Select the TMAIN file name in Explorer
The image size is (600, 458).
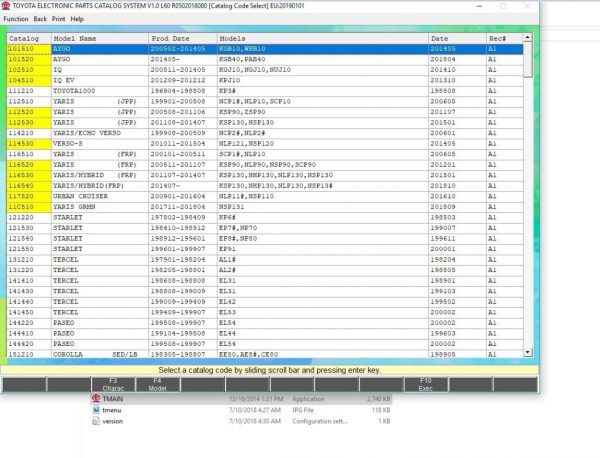click(x=112, y=399)
